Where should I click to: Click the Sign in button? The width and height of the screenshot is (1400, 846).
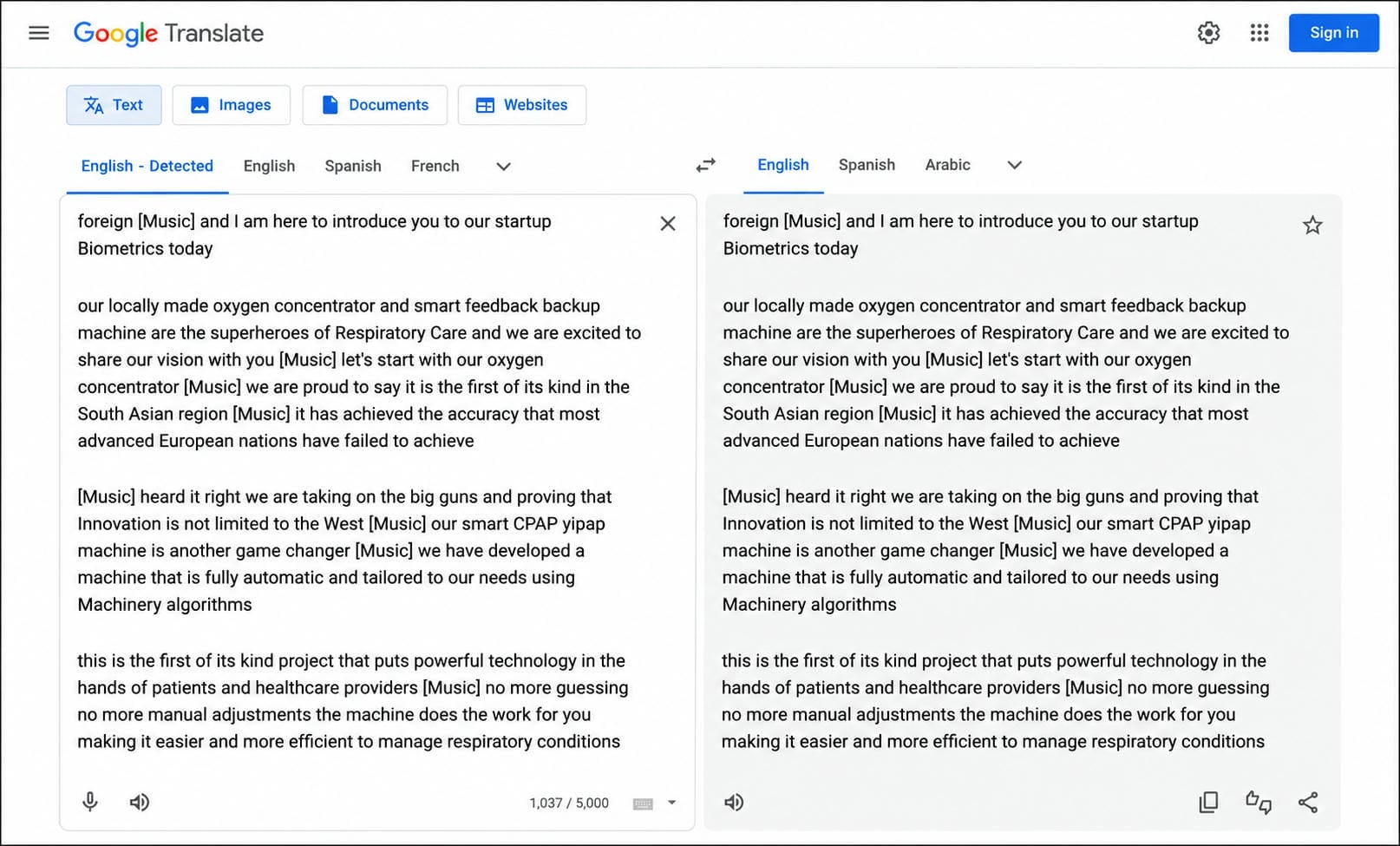point(1333,33)
